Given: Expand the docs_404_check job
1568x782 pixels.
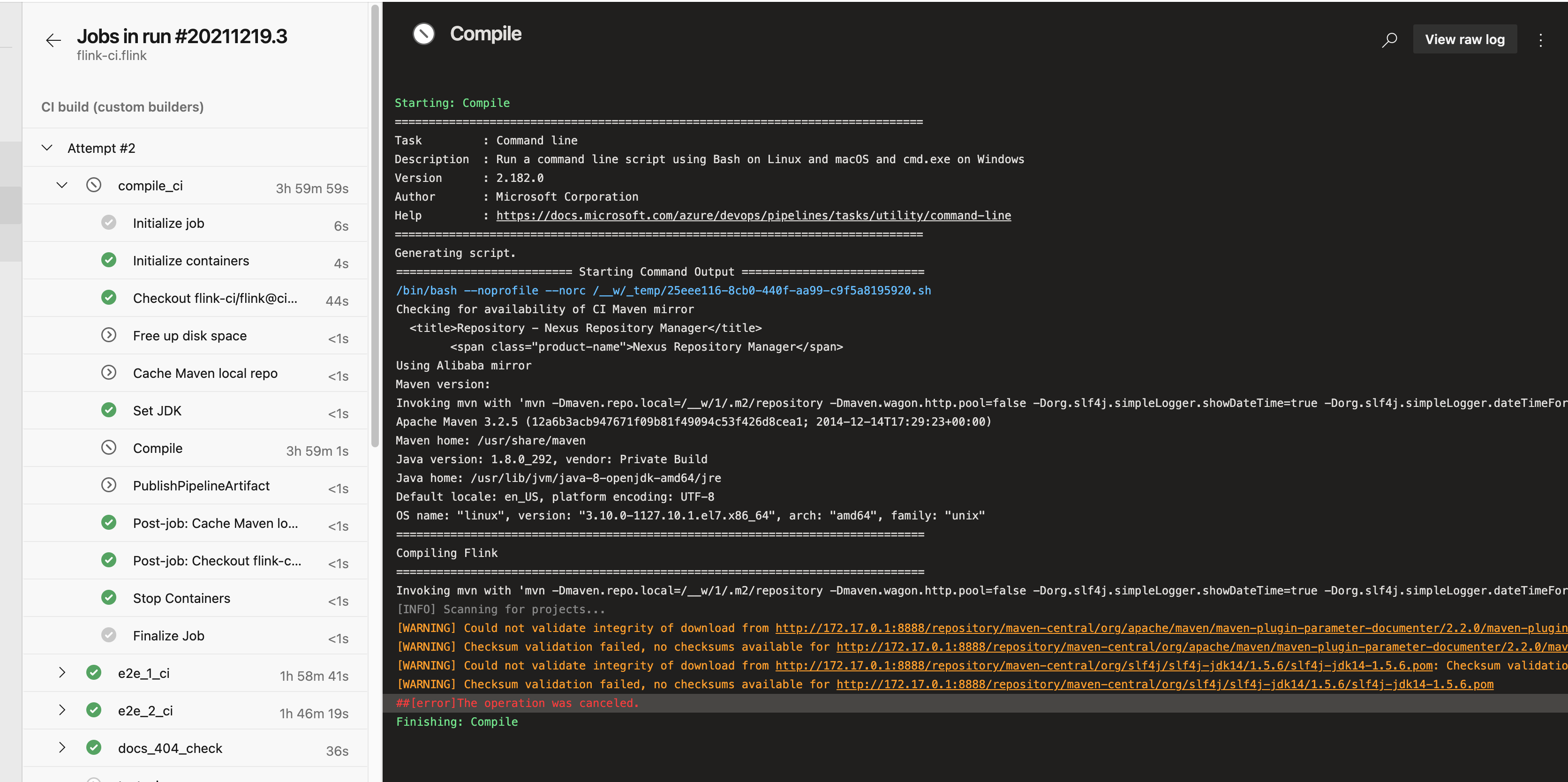Looking at the screenshot, I should 61,747.
